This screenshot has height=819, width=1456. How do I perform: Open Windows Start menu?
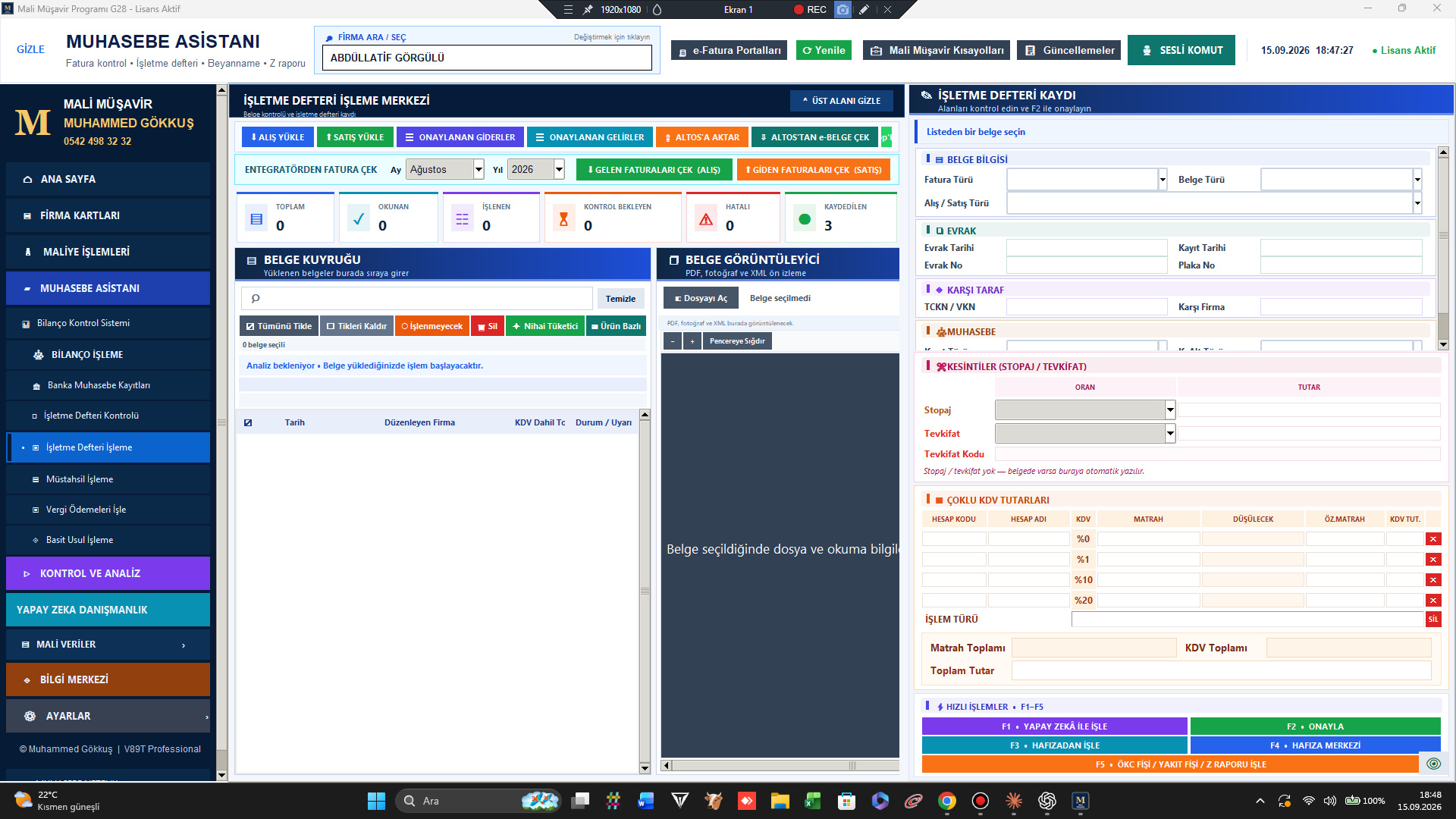[376, 801]
